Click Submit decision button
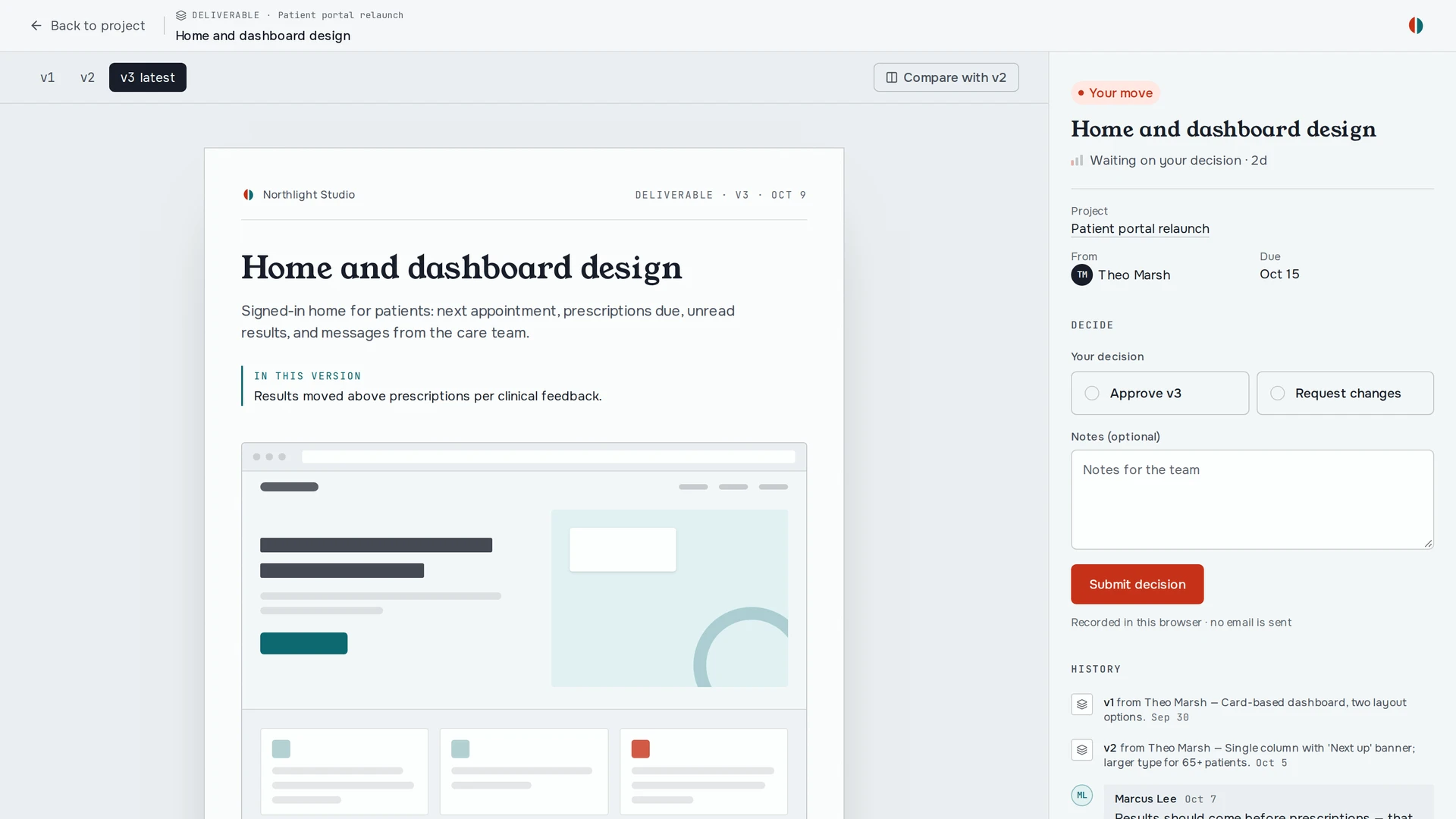The width and height of the screenshot is (1456, 819). click(1137, 584)
